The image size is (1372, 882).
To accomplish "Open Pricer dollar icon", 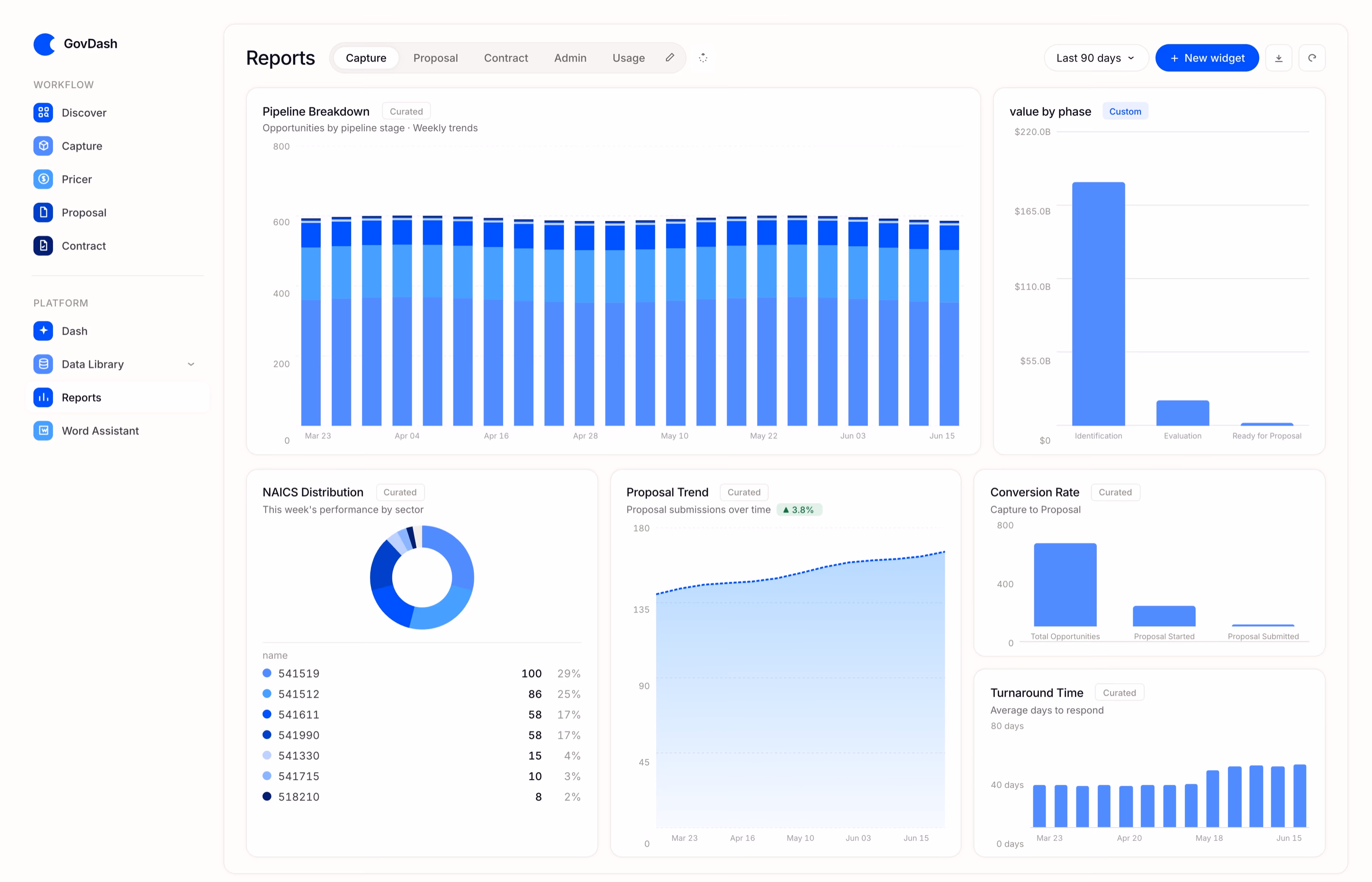I will [x=43, y=179].
